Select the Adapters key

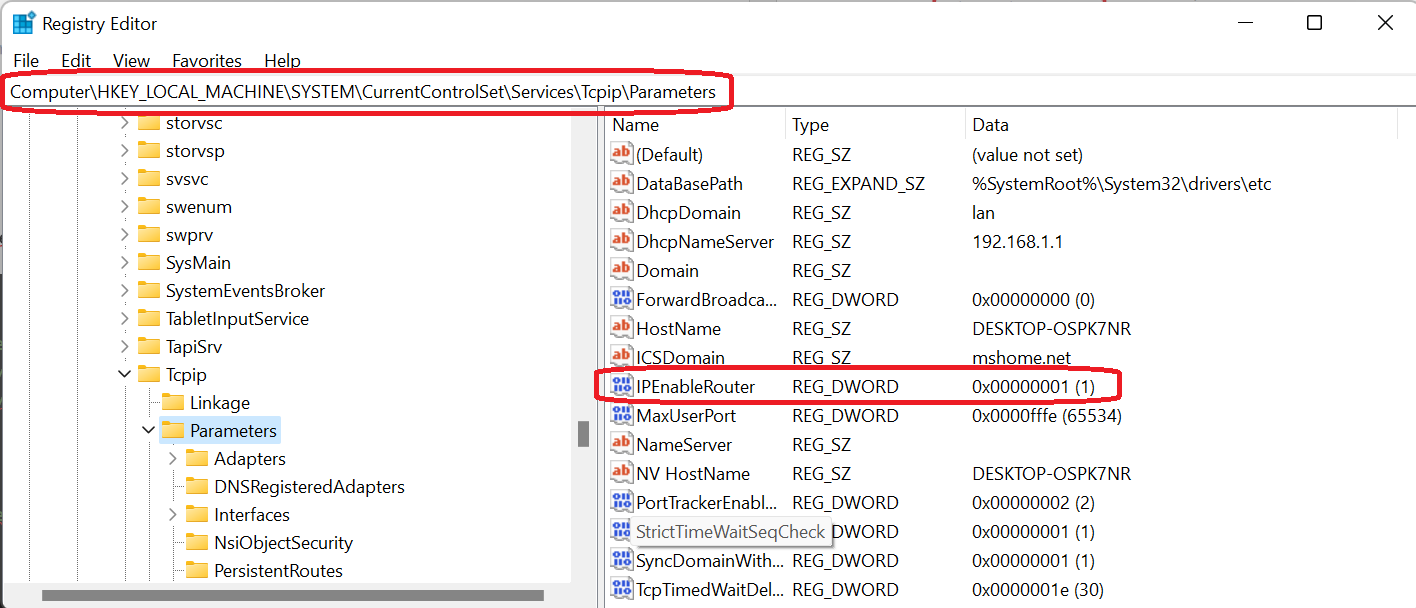tap(250, 459)
